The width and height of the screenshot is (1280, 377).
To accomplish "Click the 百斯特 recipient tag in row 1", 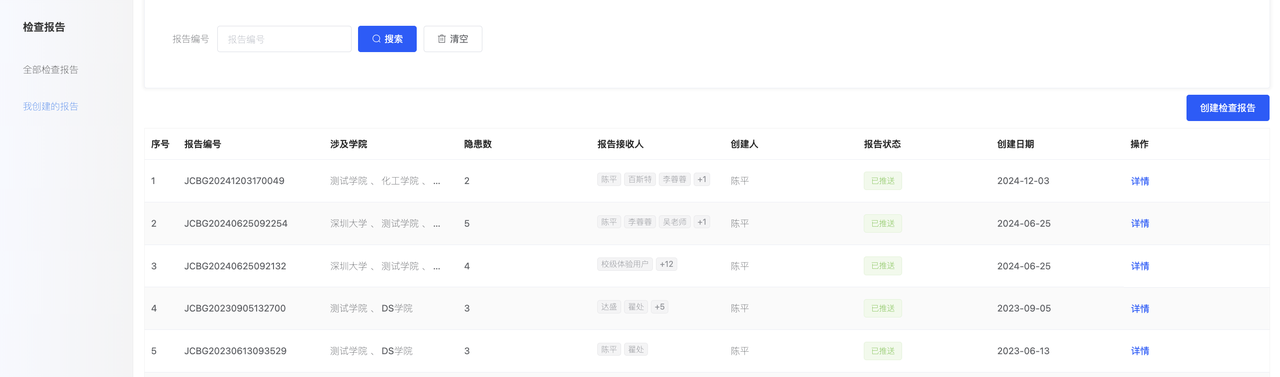I will point(640,179).
